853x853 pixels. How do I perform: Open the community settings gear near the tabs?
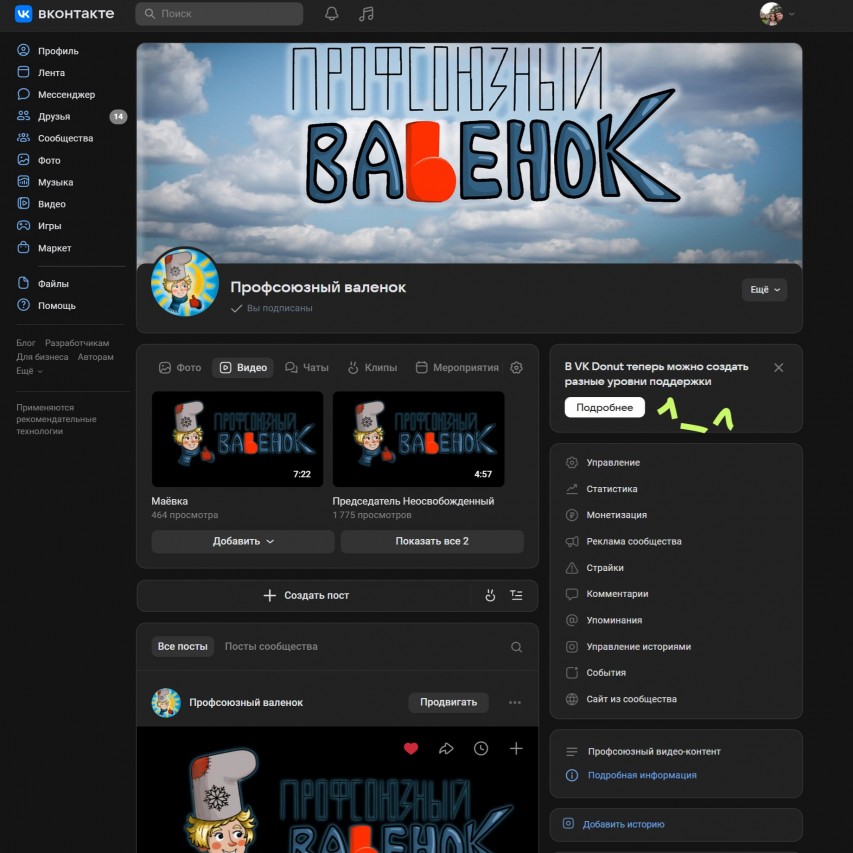[516, 368]
